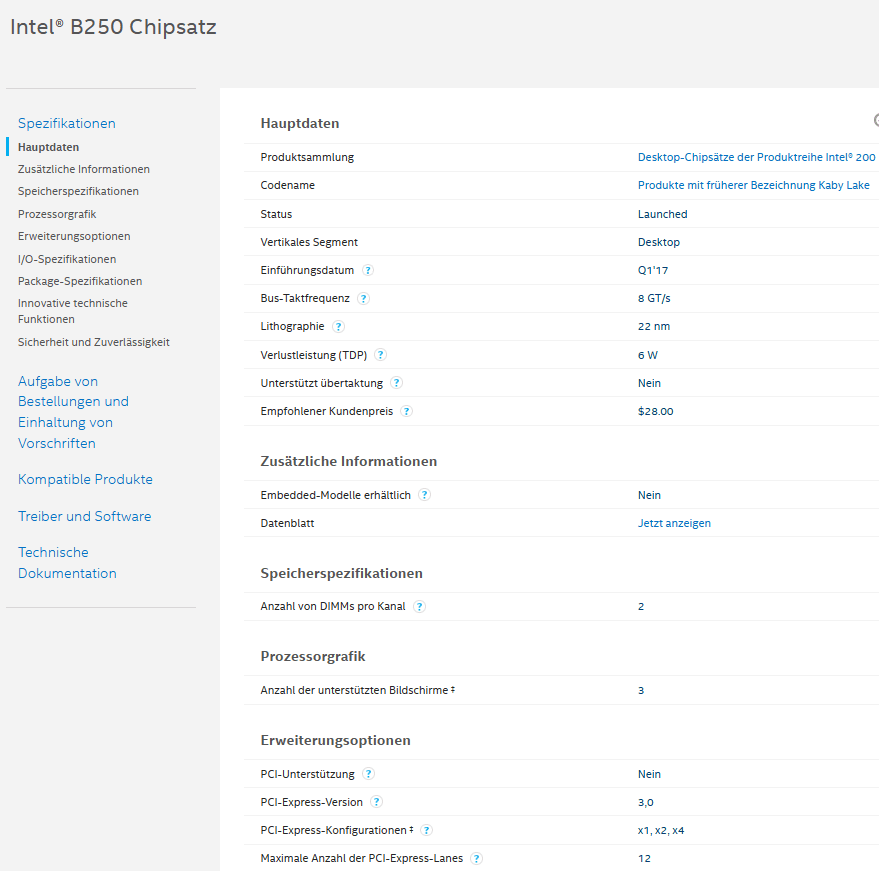Click the 3,0 PCI-Express version value
This screenshot has height=871, width=879.
tap(645, 803)
